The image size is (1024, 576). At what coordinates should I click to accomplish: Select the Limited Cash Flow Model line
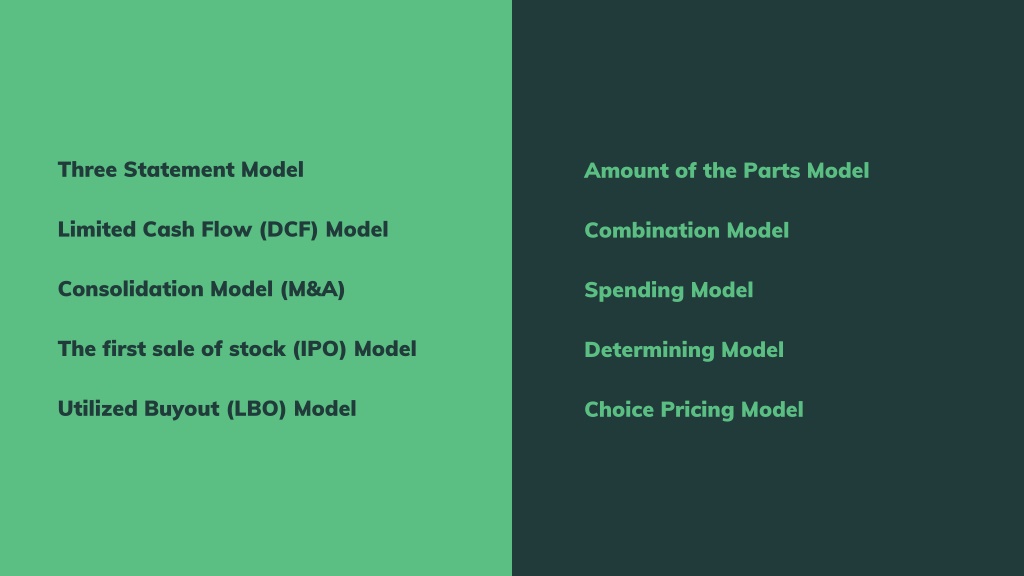[223, 230]
